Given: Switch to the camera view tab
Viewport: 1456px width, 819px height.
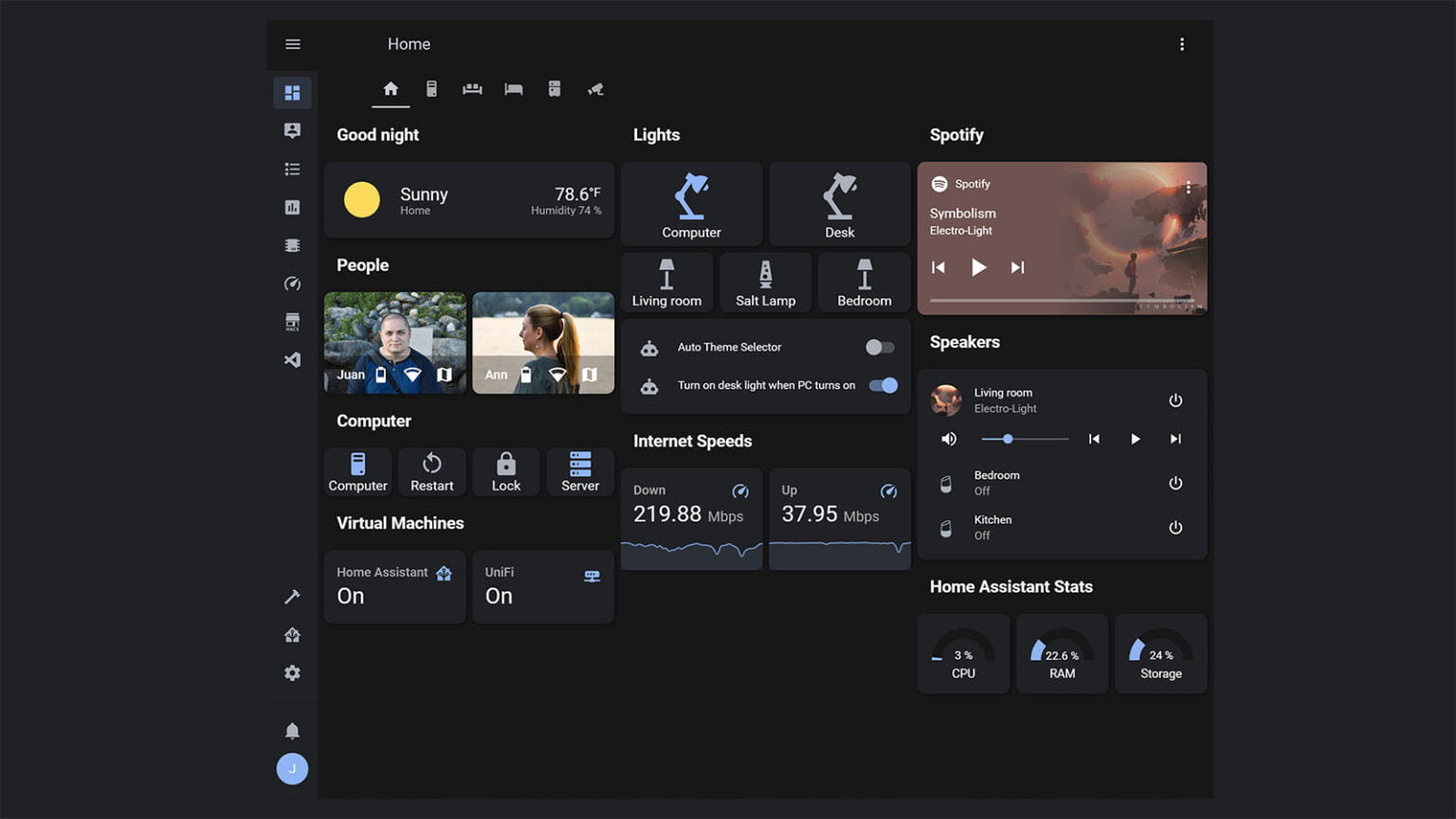Looking at the screenshot, I should click(x=594, y=88).
